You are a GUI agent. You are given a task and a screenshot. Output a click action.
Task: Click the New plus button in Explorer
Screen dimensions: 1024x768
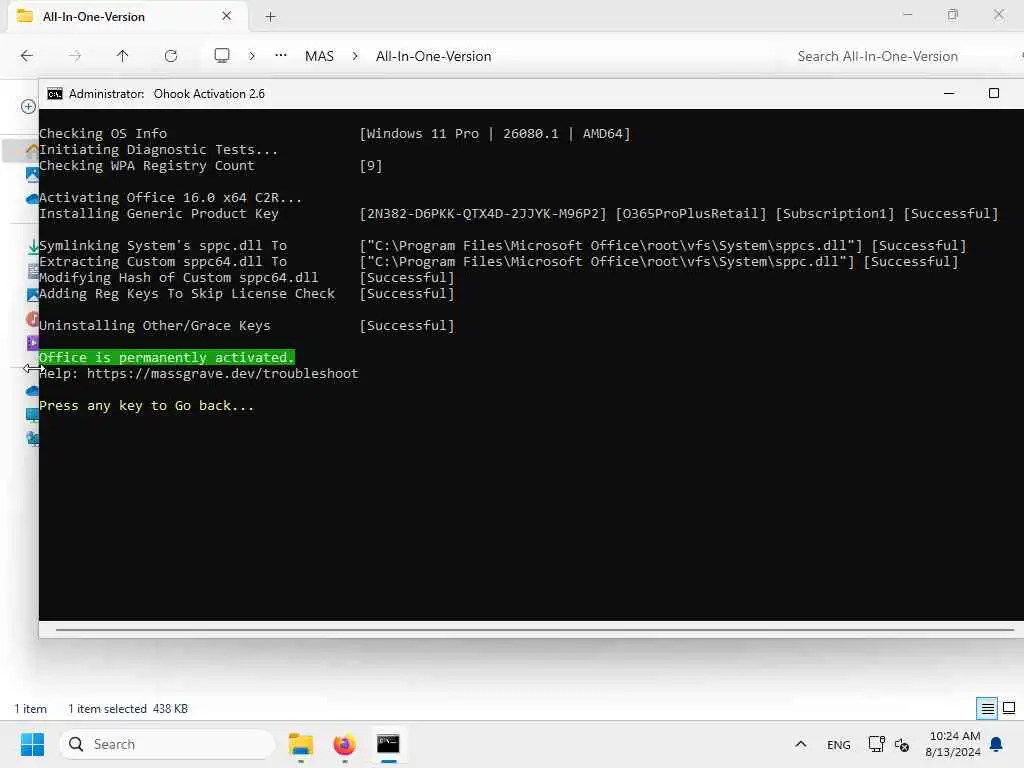pos(28,106)
